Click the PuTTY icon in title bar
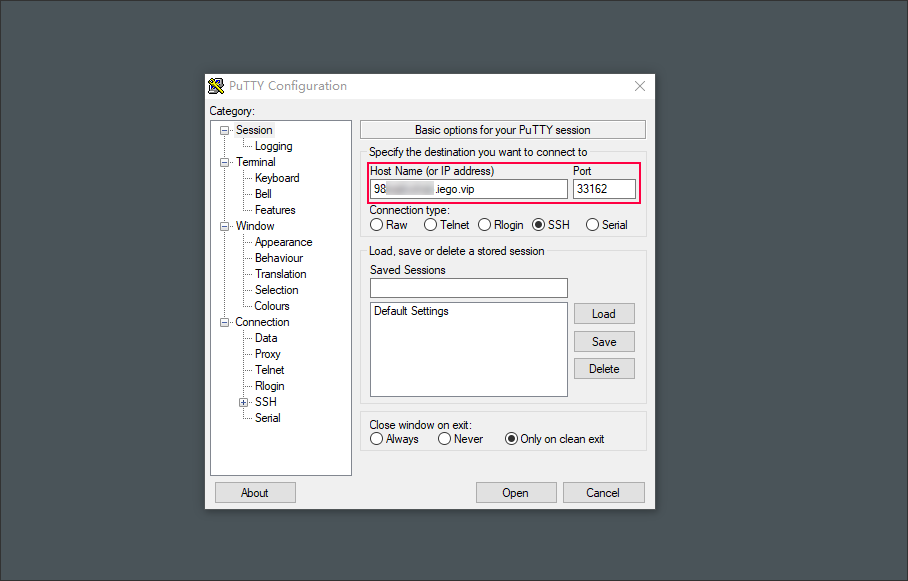 tap(216, 86)
